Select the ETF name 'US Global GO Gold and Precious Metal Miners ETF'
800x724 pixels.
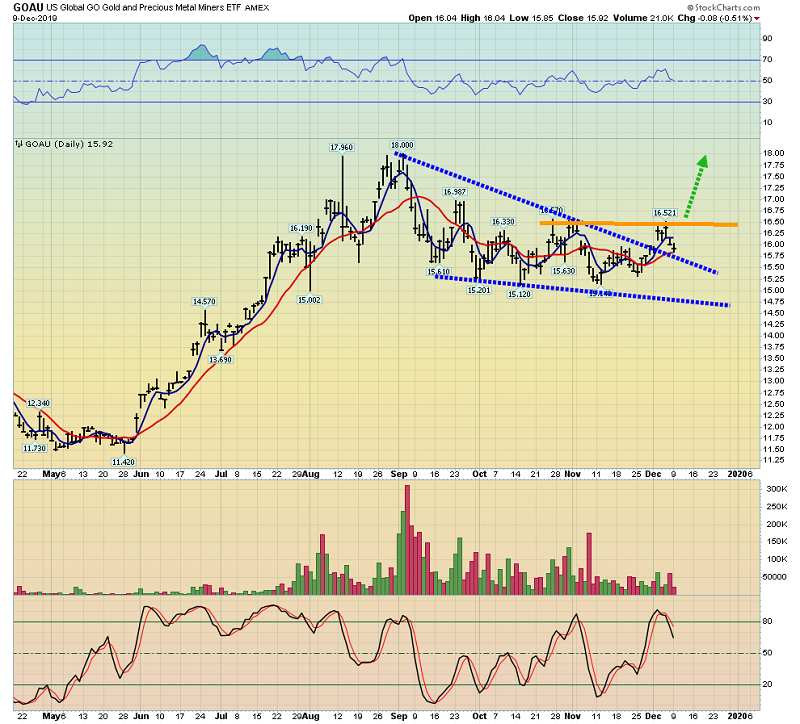pos(143,8)
